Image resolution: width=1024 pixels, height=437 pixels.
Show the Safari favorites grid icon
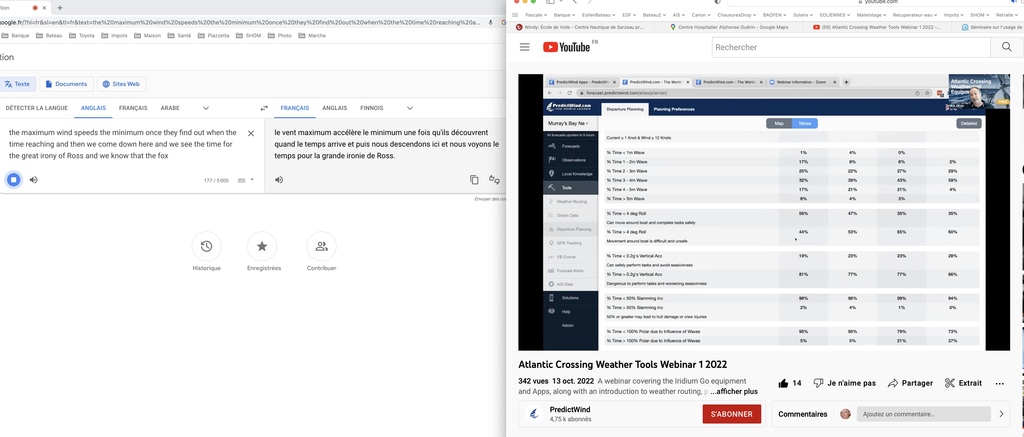[516, 14]
